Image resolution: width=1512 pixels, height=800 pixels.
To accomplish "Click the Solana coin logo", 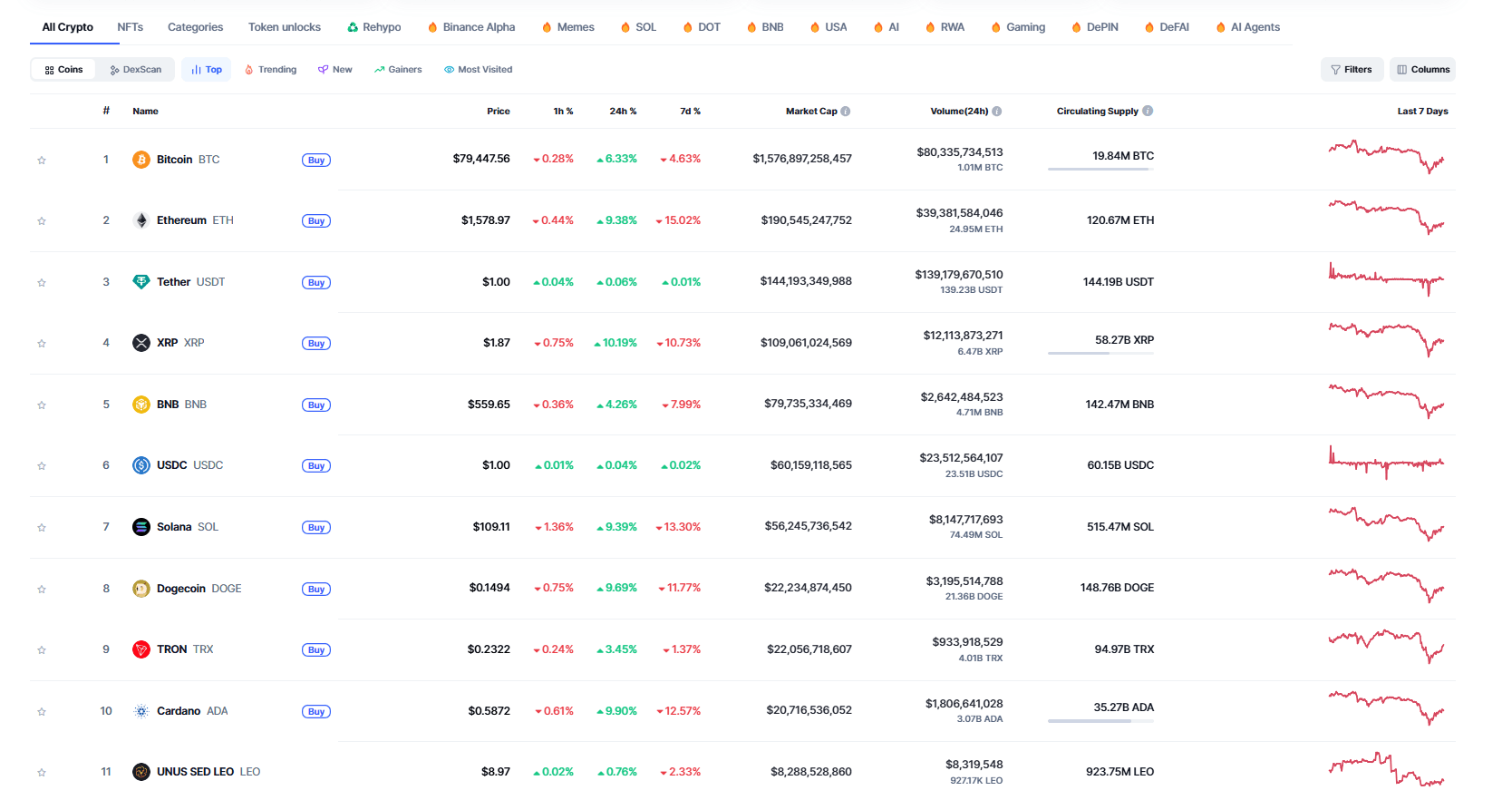I will coord(141,527).
